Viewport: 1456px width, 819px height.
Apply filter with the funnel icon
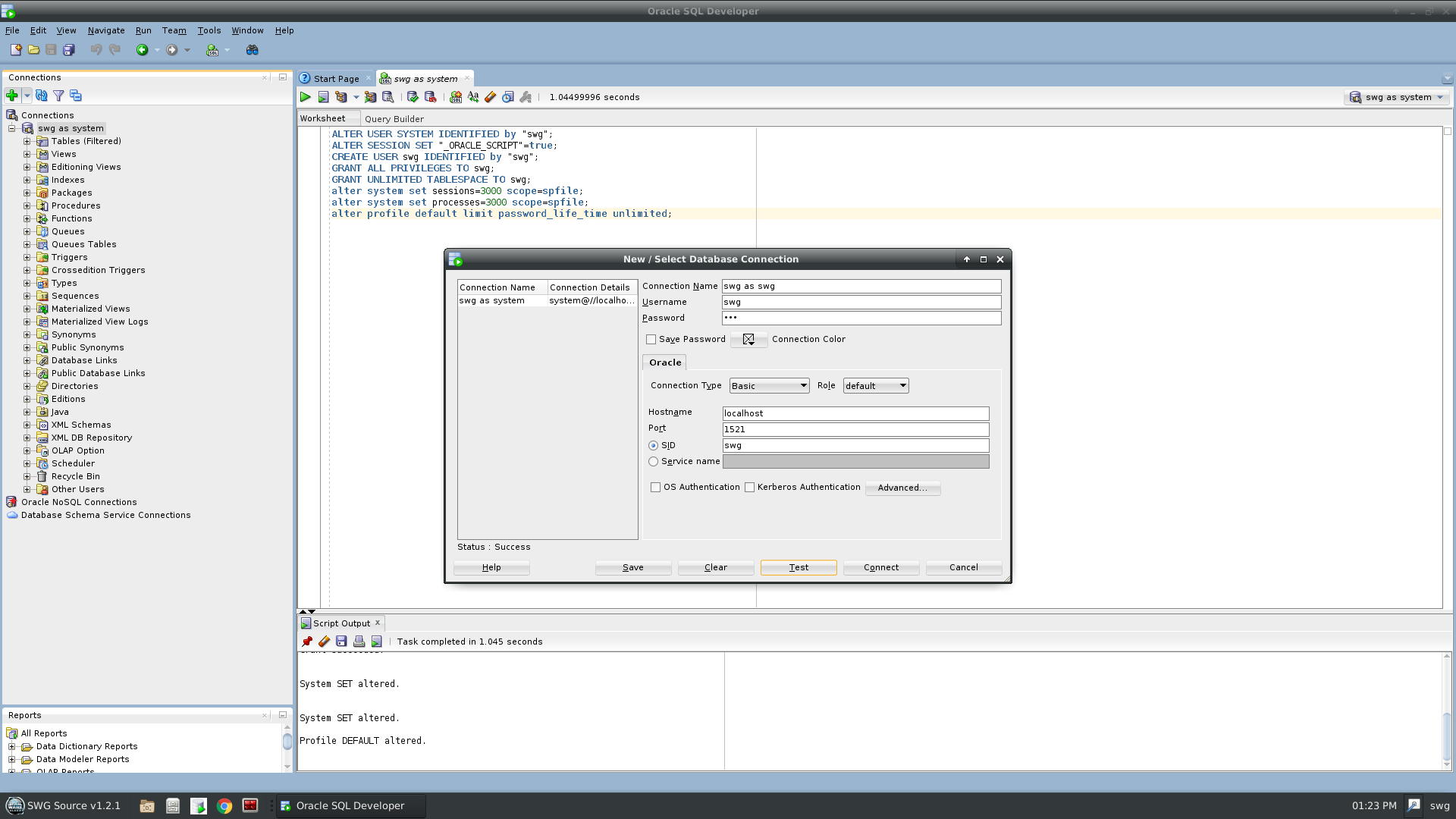pos(58,96)
